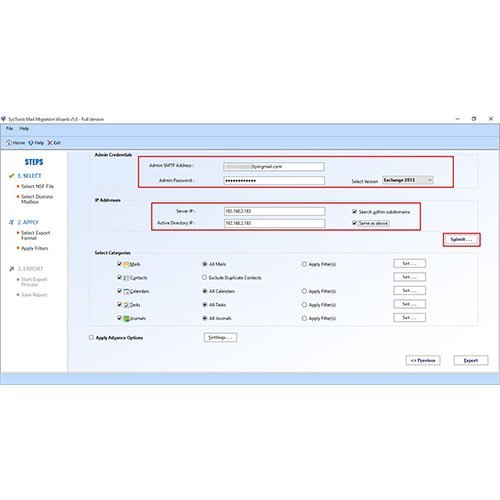
Task: Click the Tasks category icon
Action: (126, 305)
